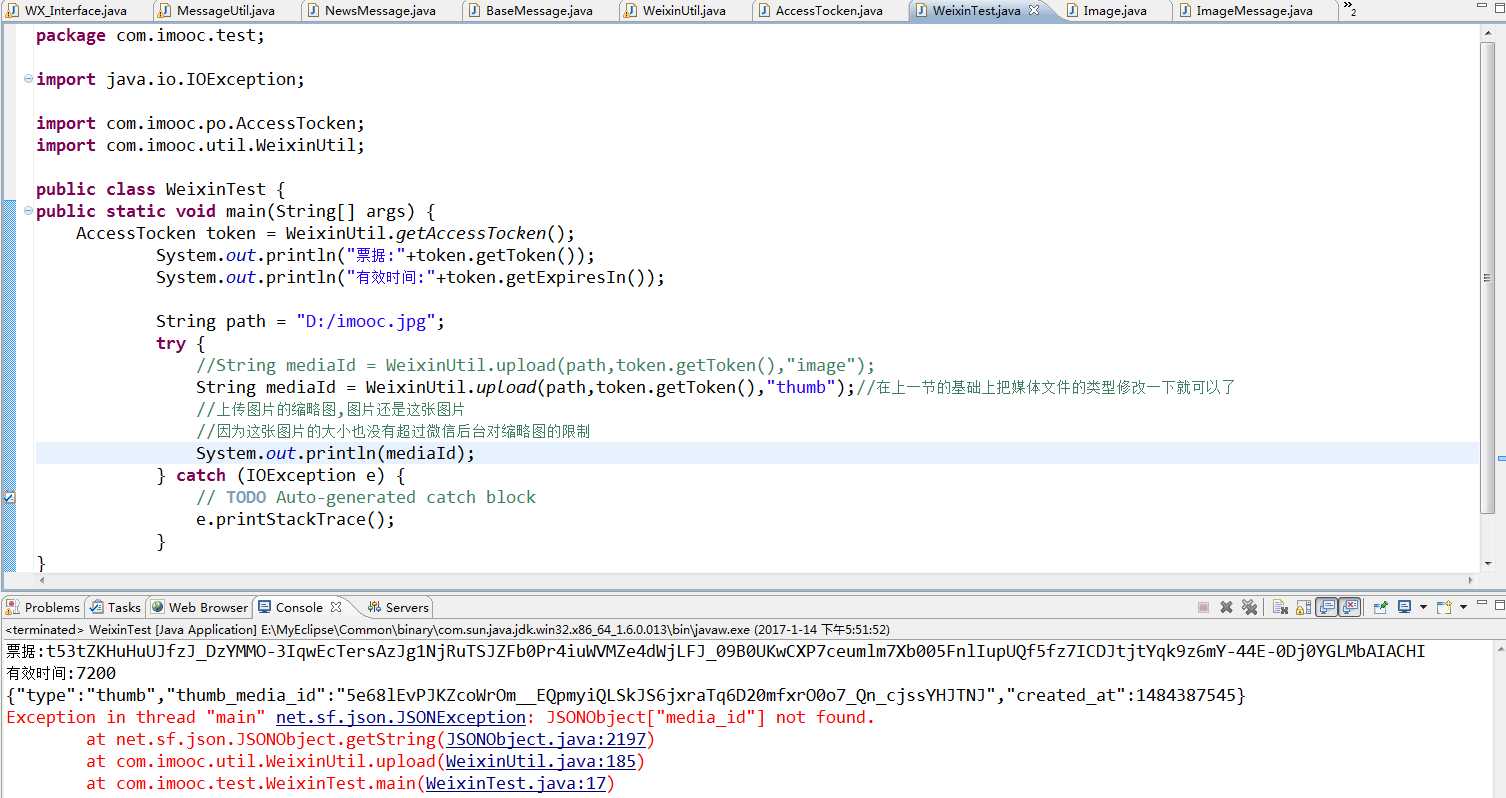The height and width of the screenshot is (798, 1506).
Task: Collapse the main method fold marker
Action: [28, 211]
